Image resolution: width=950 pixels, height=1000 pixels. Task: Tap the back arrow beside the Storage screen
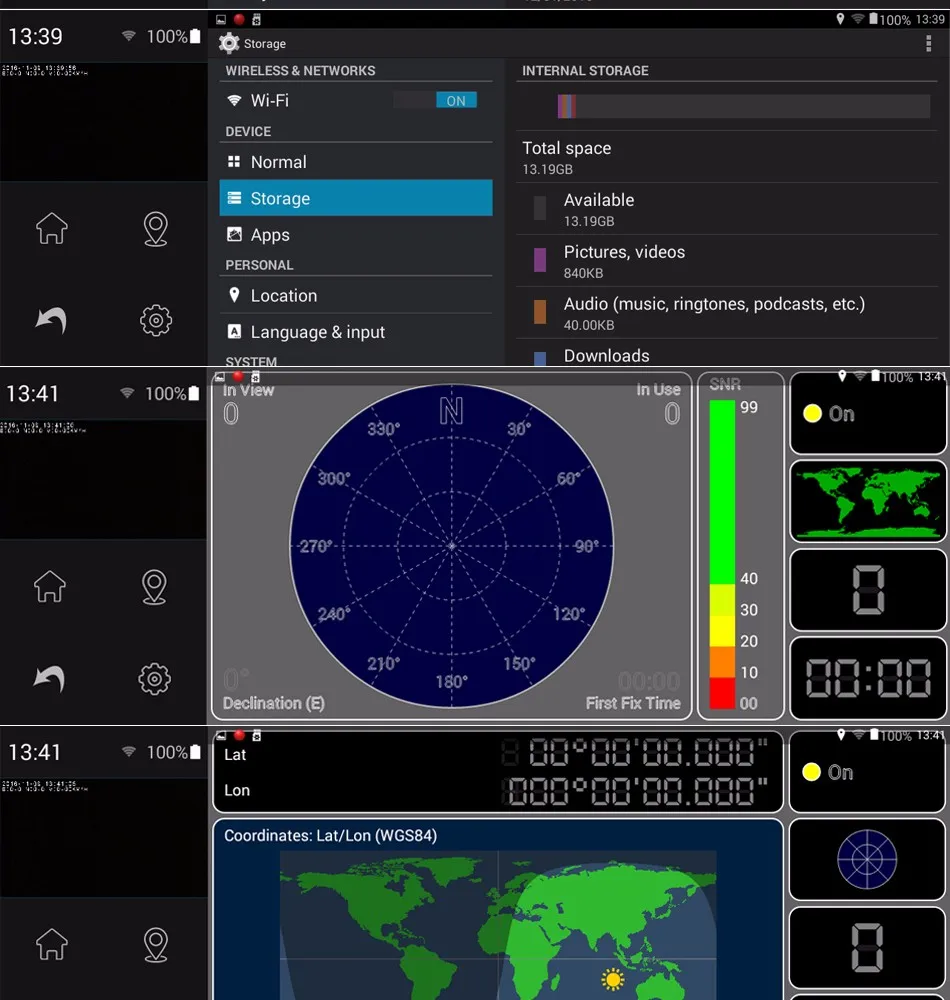point(51,320)
